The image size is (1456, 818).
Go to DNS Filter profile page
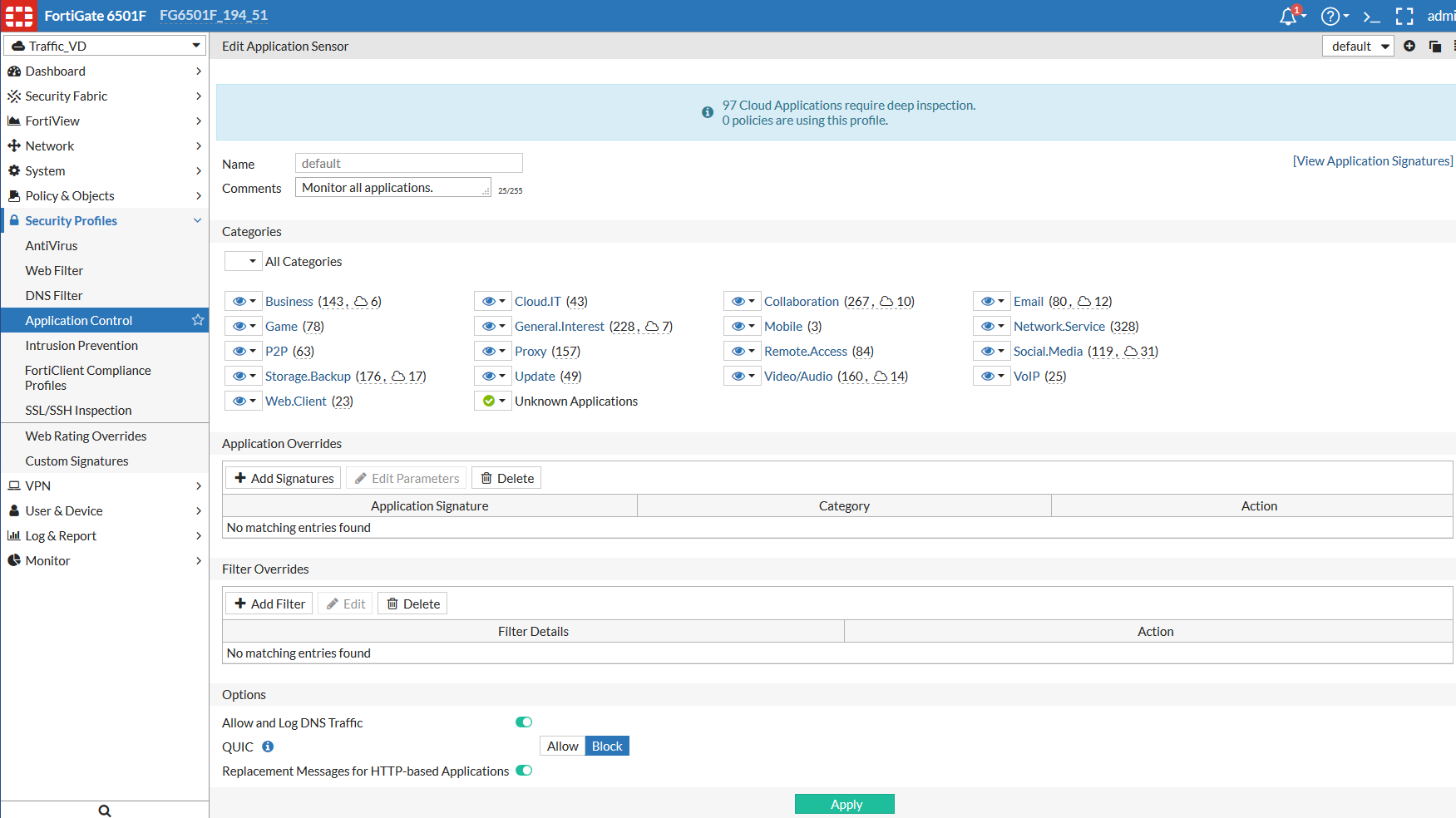105,296
